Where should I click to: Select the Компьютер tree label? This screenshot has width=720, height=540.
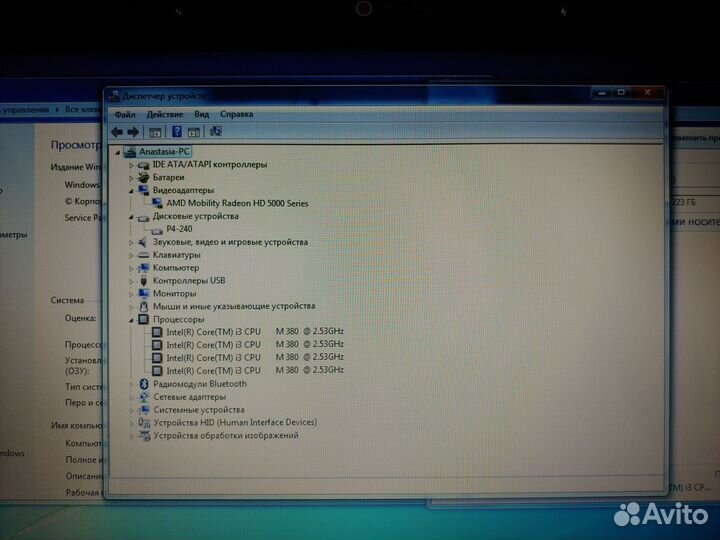coord(176,268)
